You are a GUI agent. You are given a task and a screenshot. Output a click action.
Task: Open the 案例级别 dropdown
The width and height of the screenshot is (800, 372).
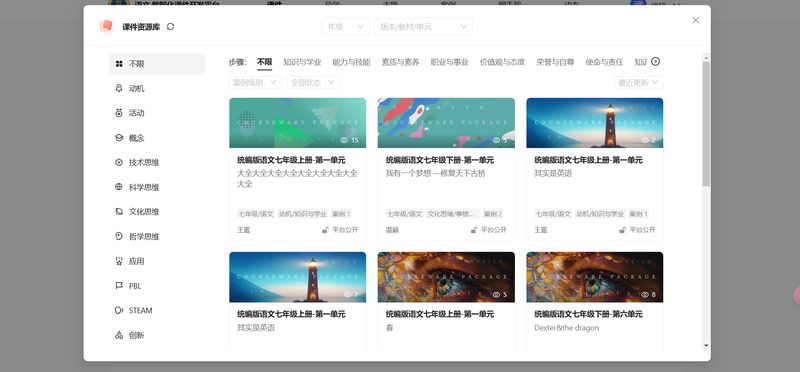[x=256, y=83]
